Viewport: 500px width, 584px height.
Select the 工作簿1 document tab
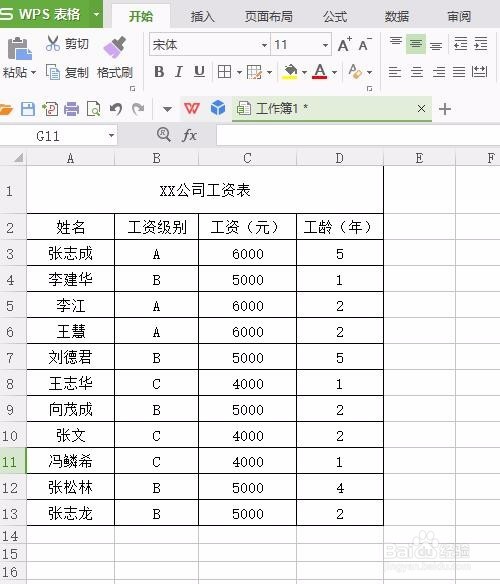point(332,109)
